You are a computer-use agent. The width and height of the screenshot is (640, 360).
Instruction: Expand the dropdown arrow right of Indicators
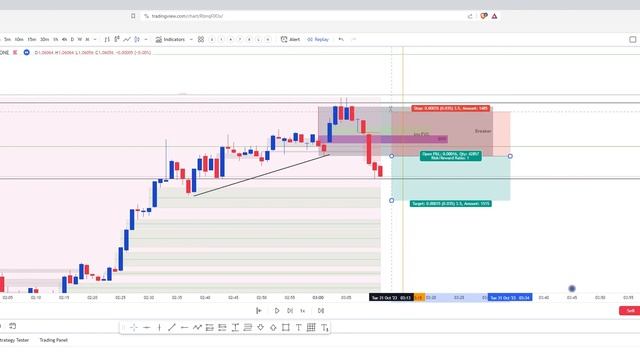coord(191,40)
